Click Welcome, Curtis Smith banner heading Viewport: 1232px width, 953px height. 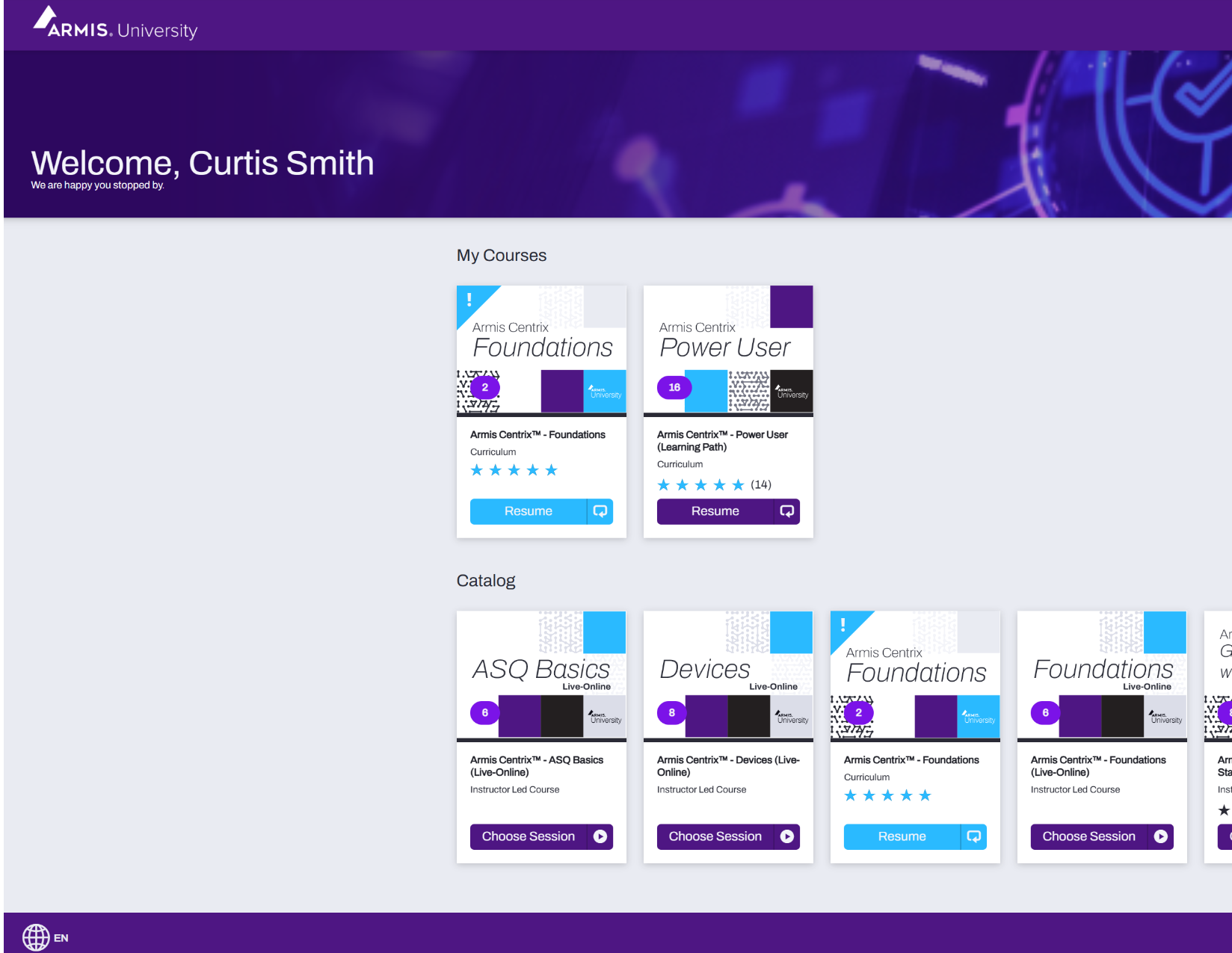click(203, 163)
